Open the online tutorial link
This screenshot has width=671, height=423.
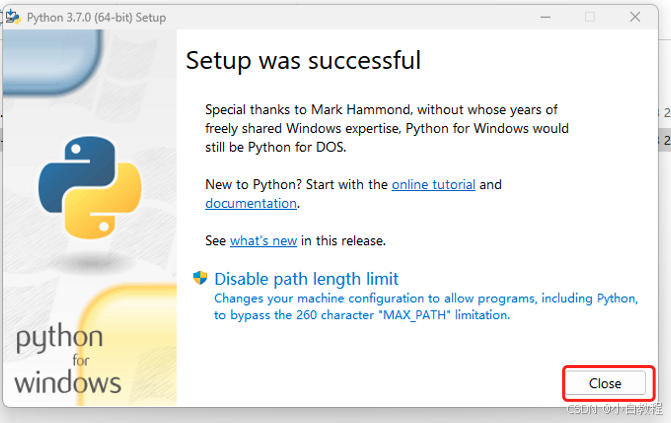click(433, 185)
